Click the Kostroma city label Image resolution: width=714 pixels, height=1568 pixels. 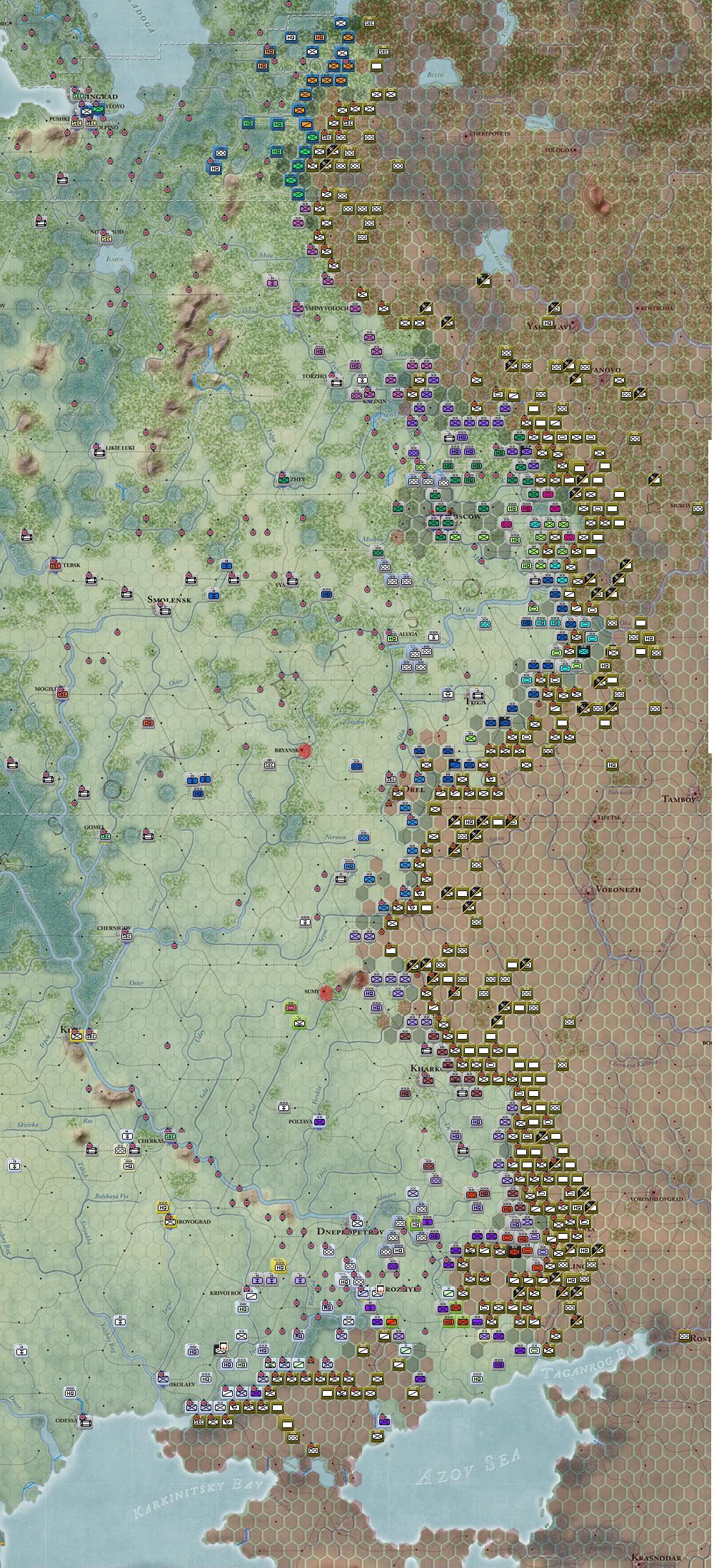click(x=658, y=308)
